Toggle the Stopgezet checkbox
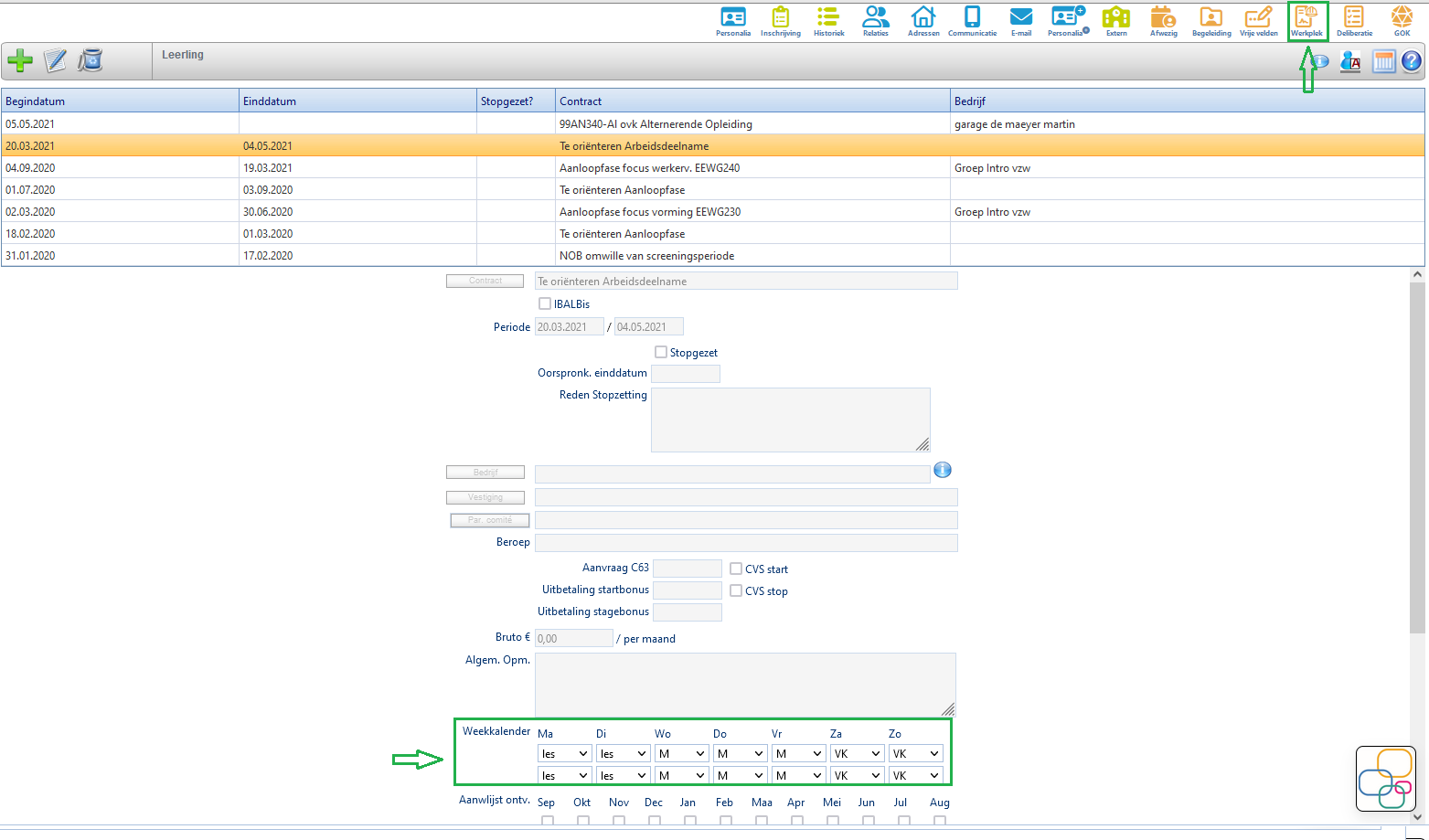Viewport: 1429px width, 840px height. 661,352
